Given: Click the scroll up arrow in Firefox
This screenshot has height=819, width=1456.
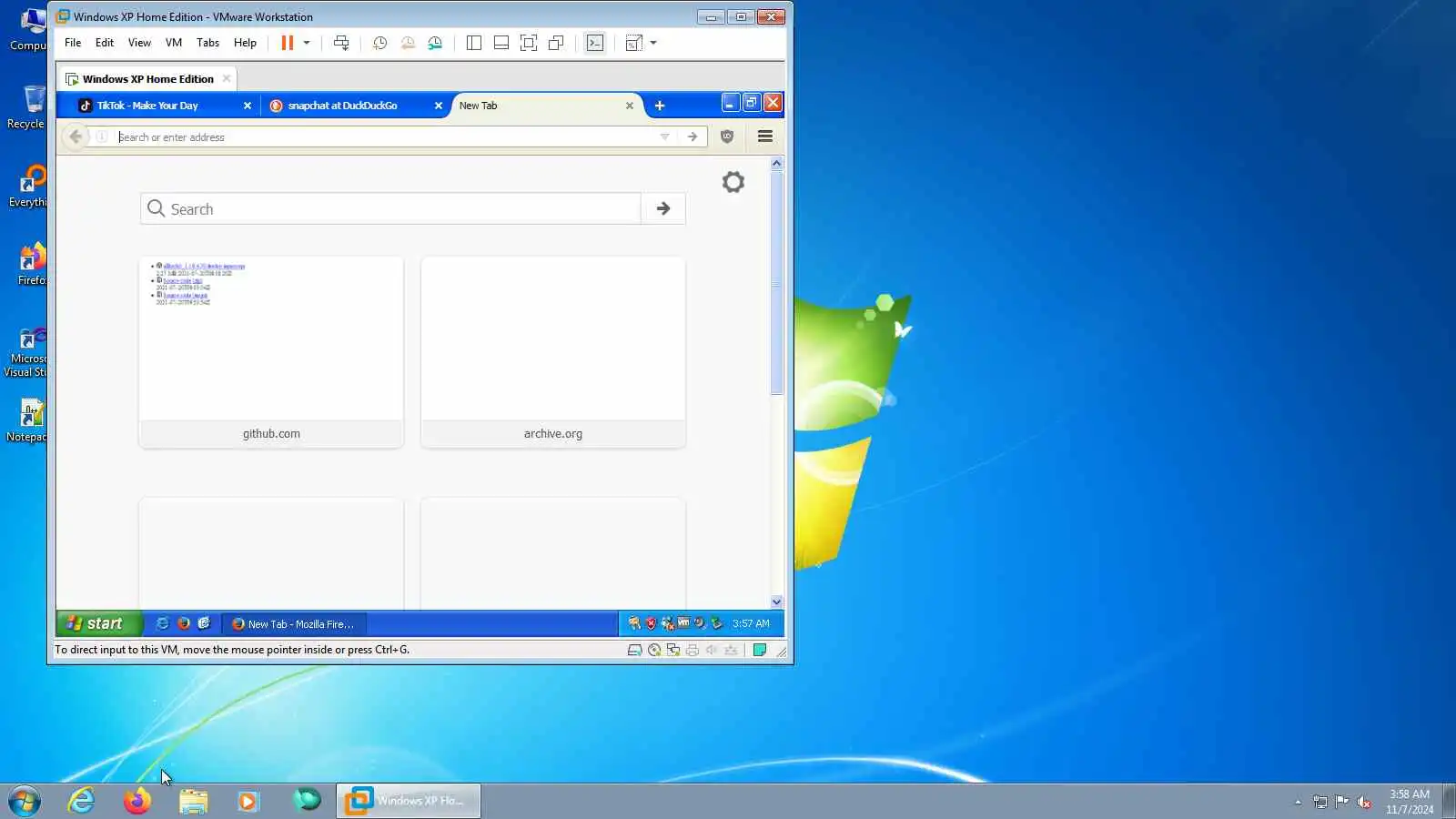Looking at the screenshot, I should click(776, 164).
